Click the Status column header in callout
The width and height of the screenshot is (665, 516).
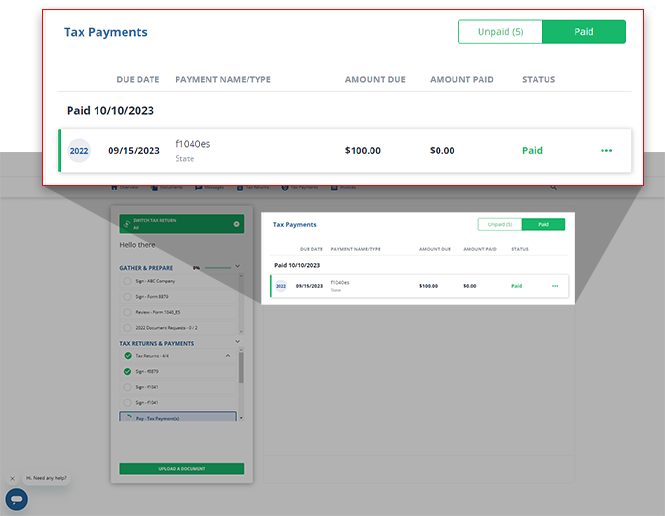point(538,79)
